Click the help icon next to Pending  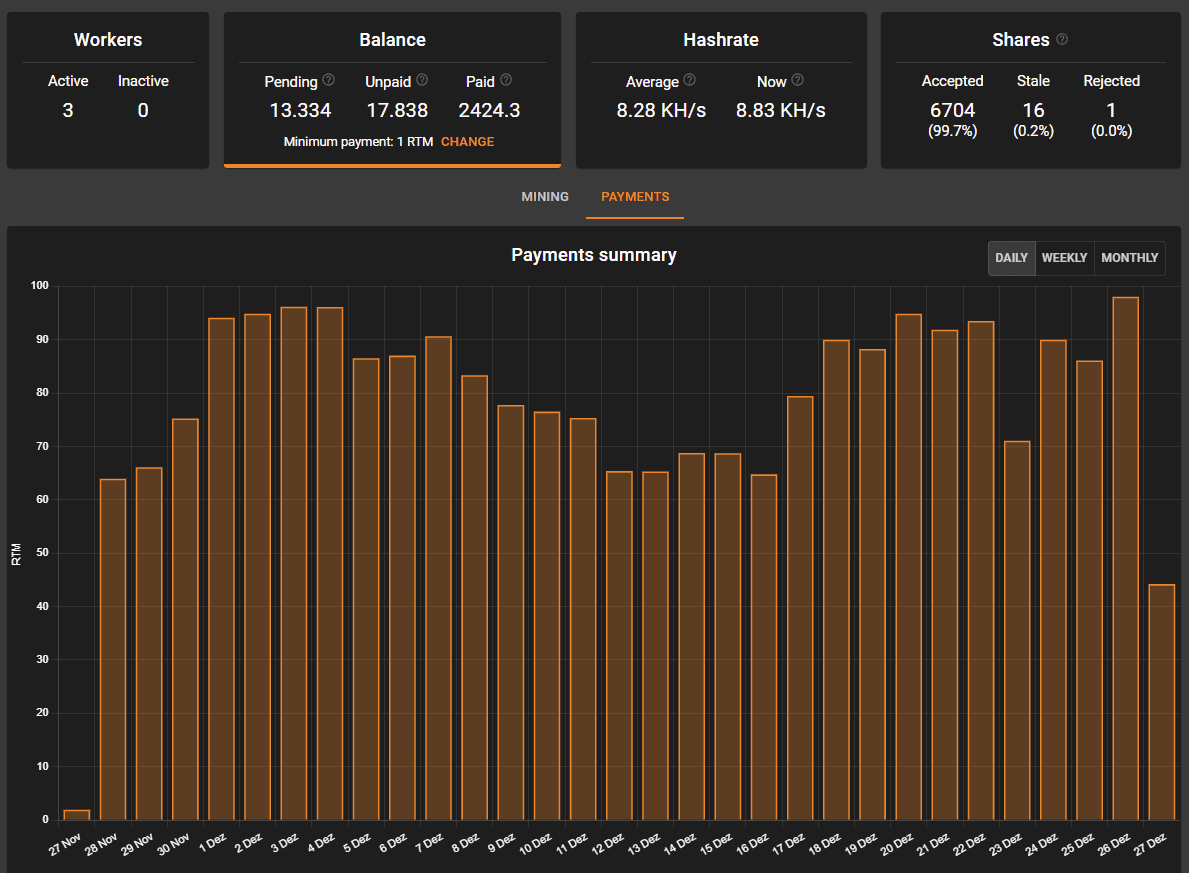(328, 80)
